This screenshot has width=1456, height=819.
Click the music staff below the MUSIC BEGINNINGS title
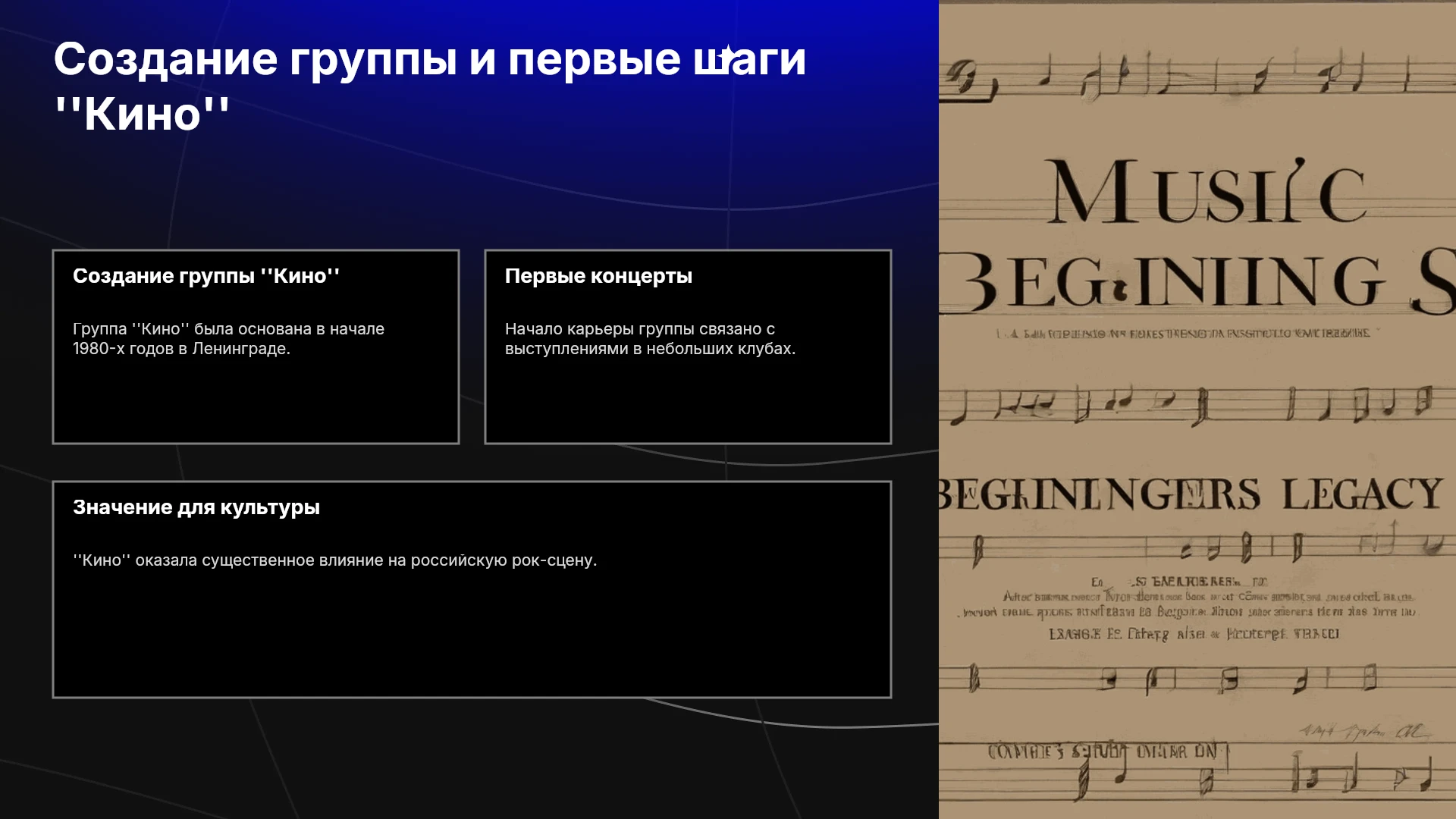pos(1197,404)
